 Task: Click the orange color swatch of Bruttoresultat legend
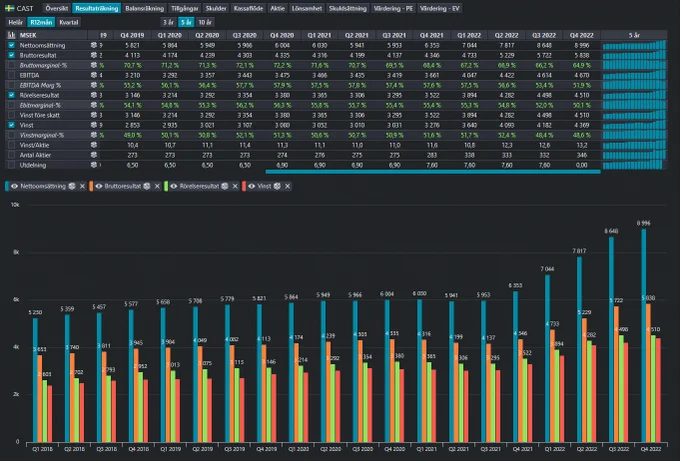pyautogui.click(x=91, y=186)
